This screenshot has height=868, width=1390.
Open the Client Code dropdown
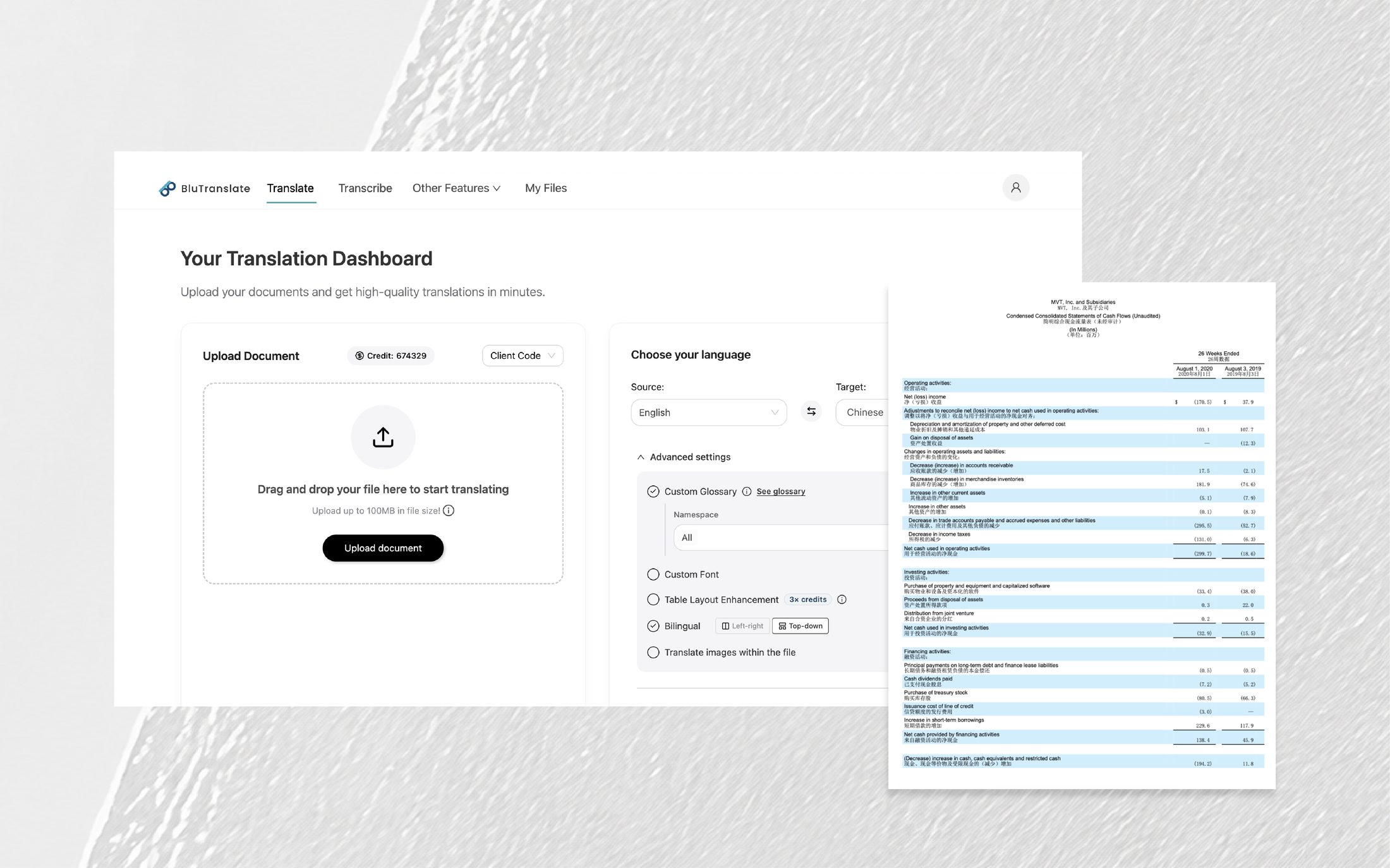[523, 356]
